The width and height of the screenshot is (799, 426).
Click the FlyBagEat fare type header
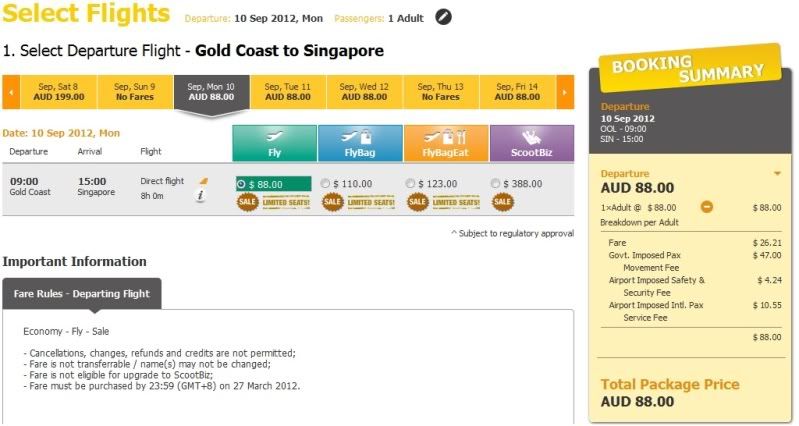tap(445, 143)
